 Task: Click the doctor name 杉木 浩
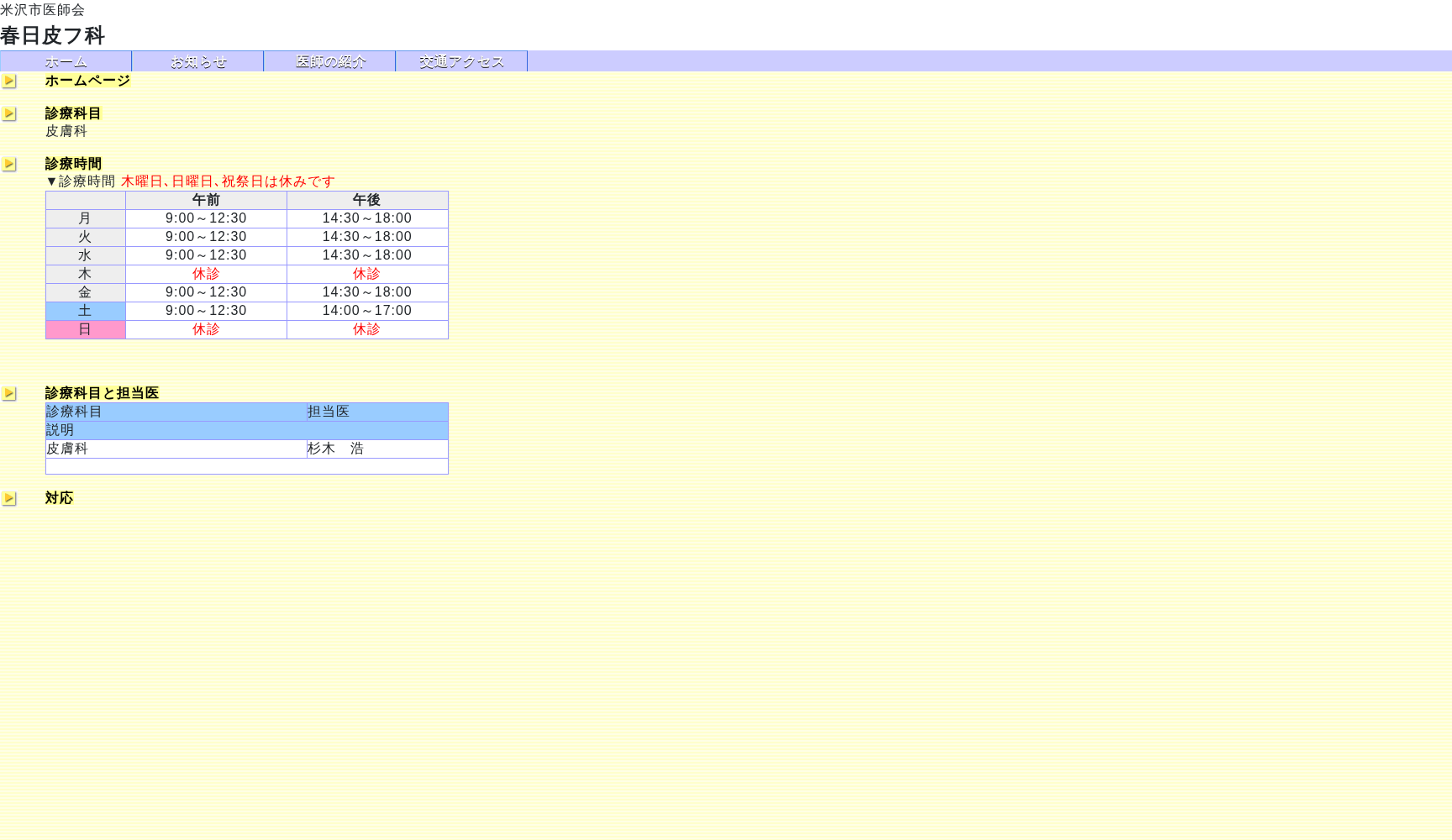click(335, 449)
